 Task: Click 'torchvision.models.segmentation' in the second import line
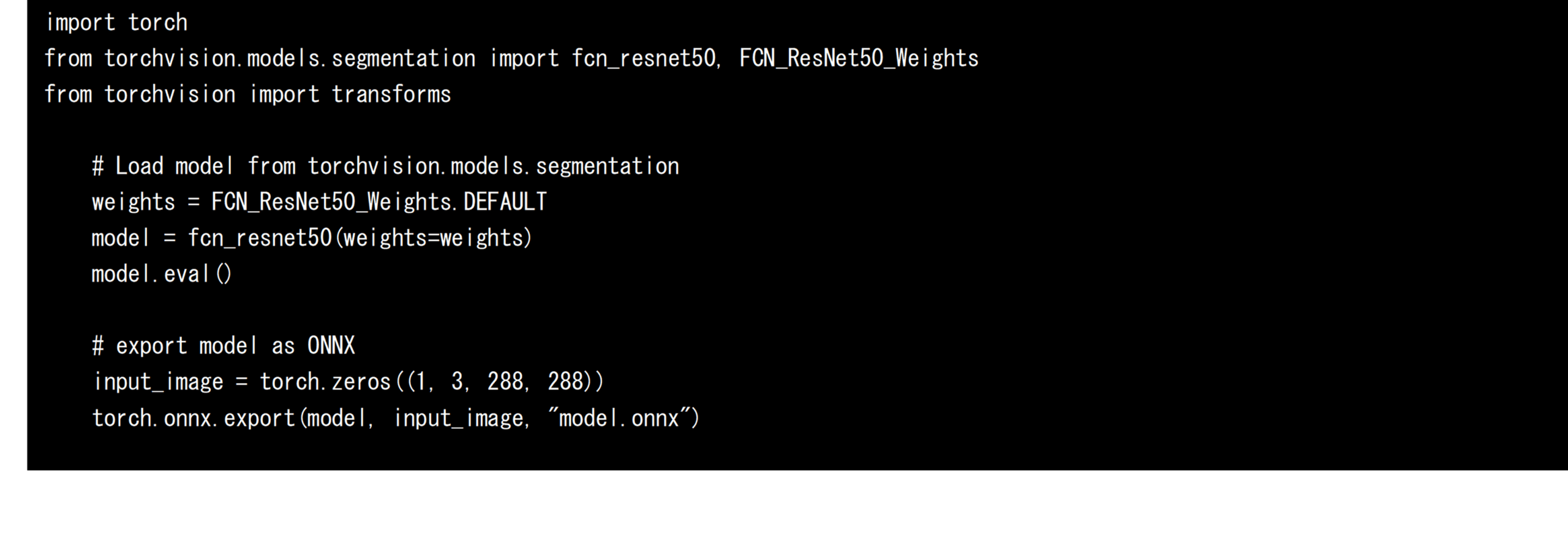click(x=290, y=59)
